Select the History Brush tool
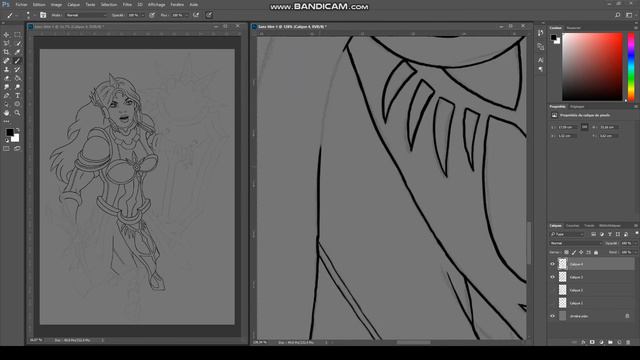 (17, 69)
